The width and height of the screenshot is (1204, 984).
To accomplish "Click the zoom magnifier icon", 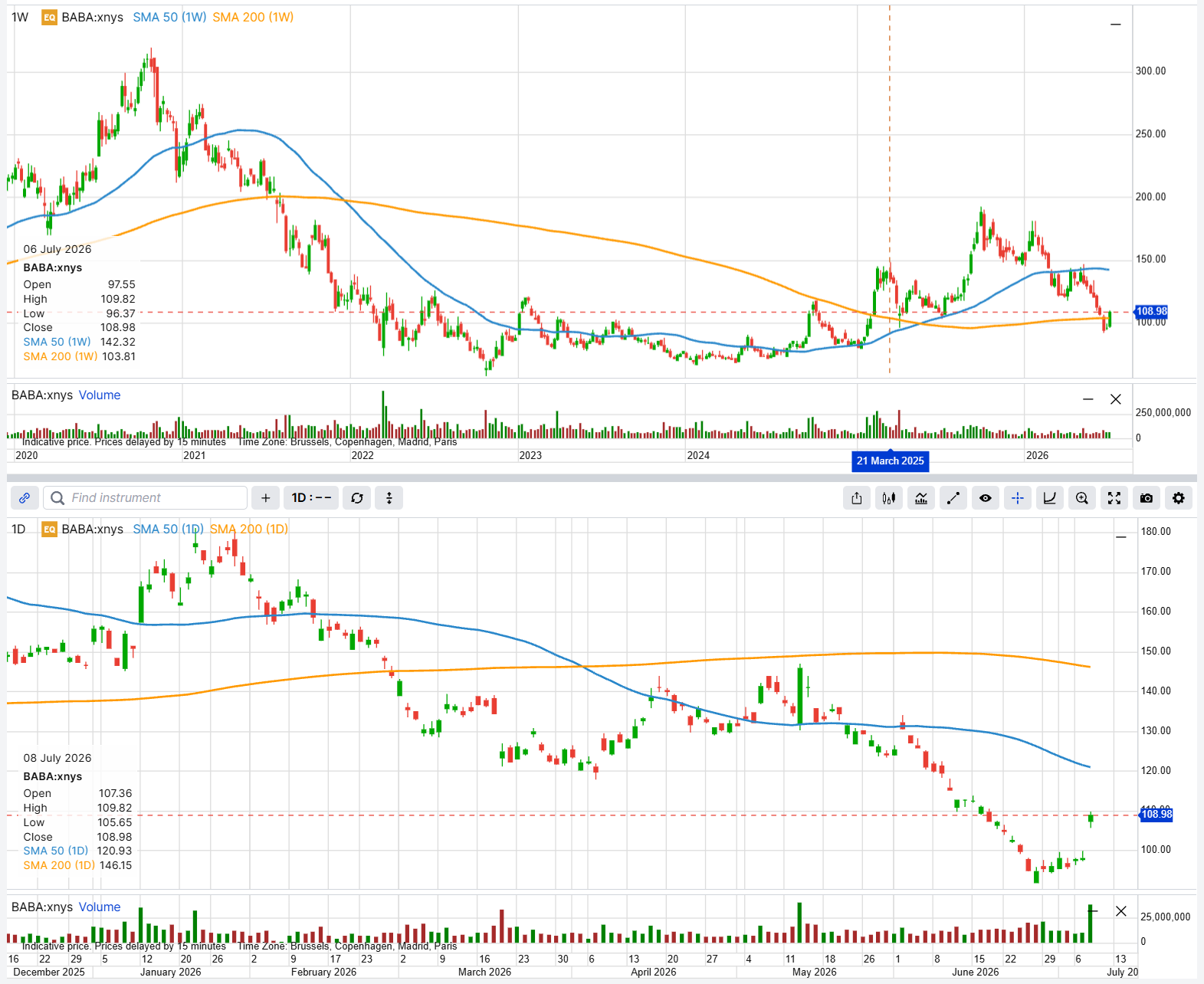I will (1082, 498).
